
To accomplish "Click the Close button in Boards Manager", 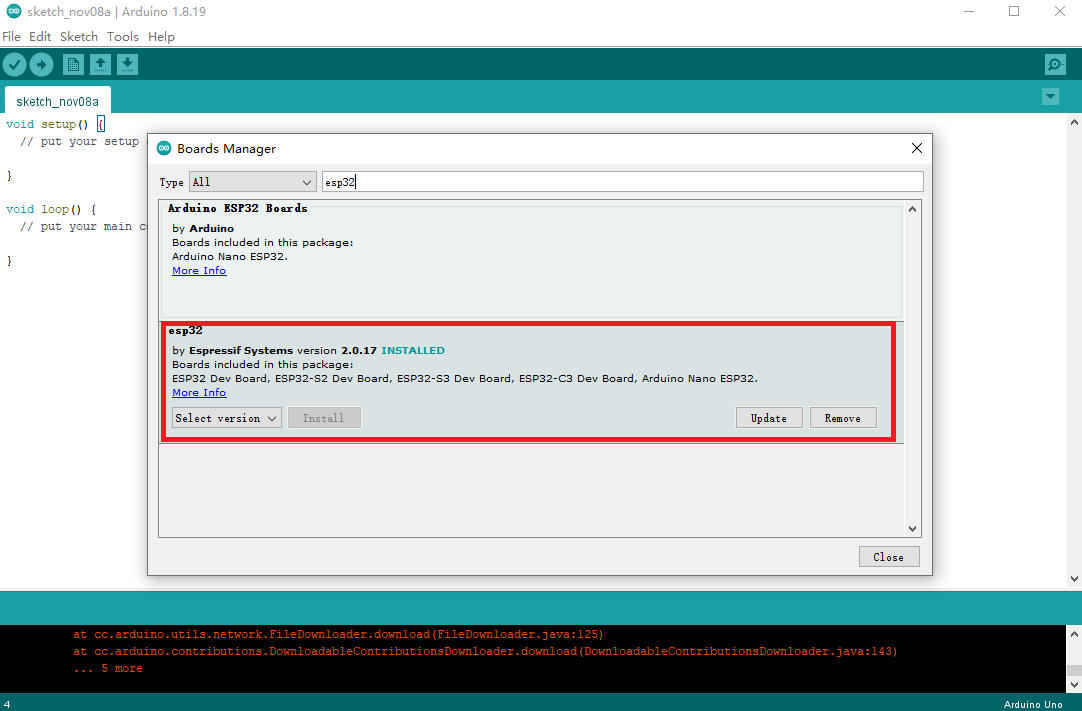I will 889,557.
